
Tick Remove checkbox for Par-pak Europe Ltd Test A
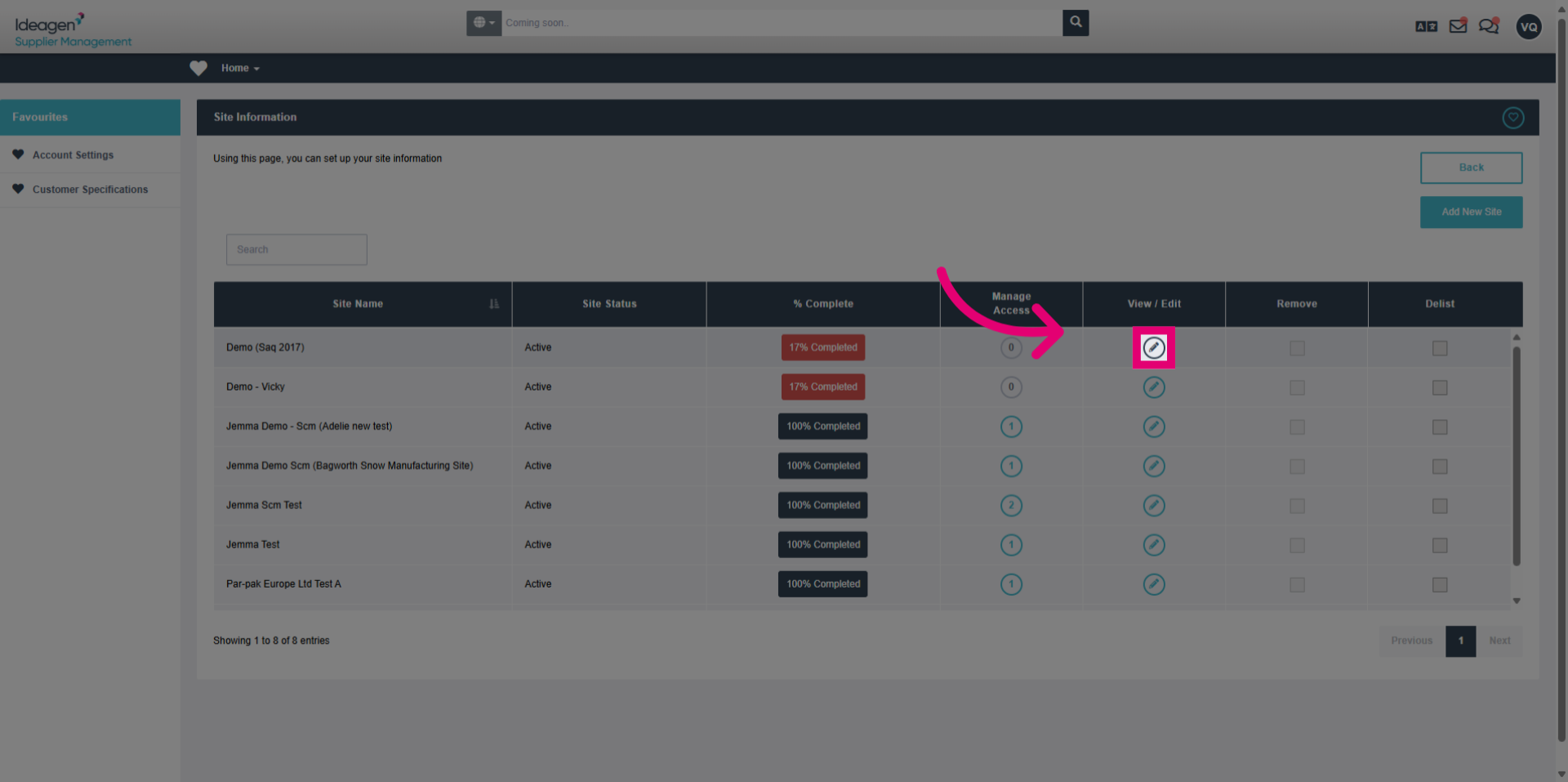(1297, 584)
